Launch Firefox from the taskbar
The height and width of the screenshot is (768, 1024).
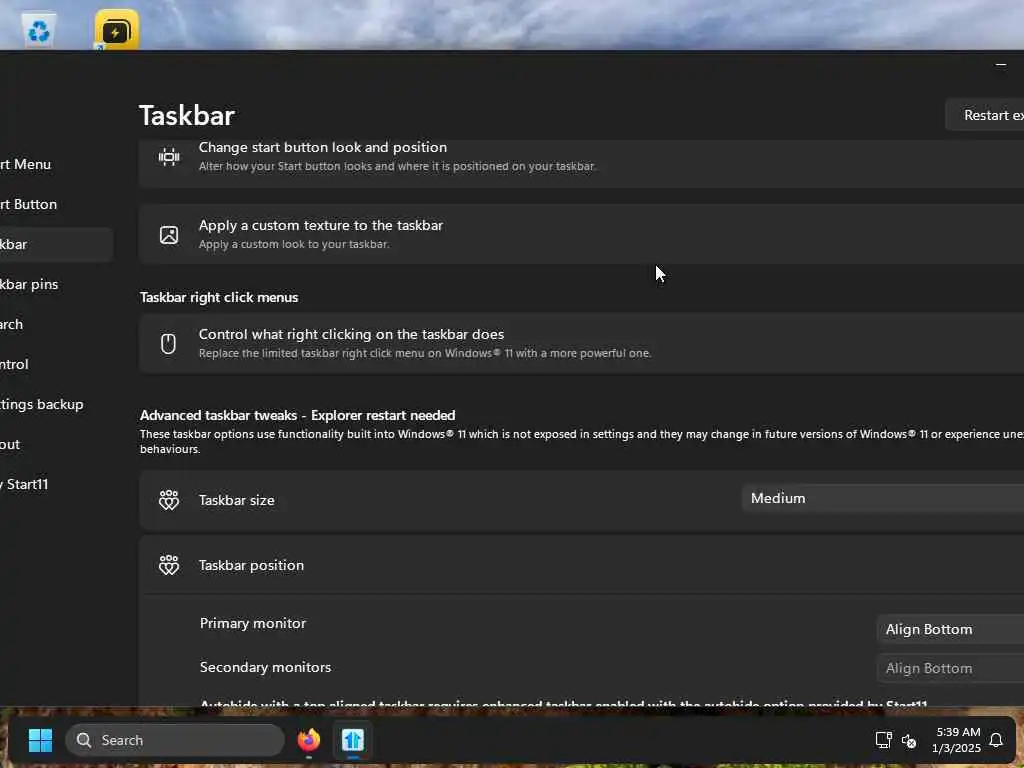[x=309, y=740]
